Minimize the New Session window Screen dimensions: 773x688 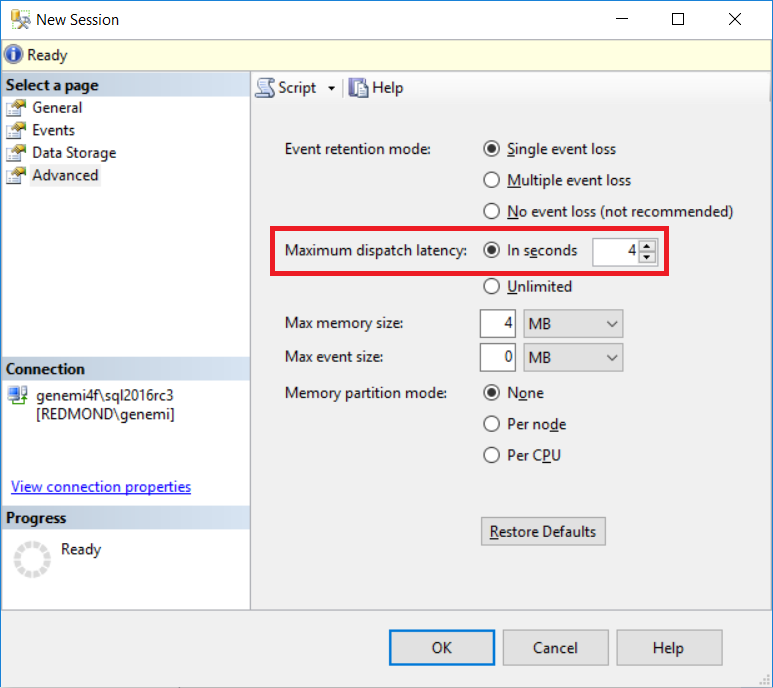coord(622,19)
